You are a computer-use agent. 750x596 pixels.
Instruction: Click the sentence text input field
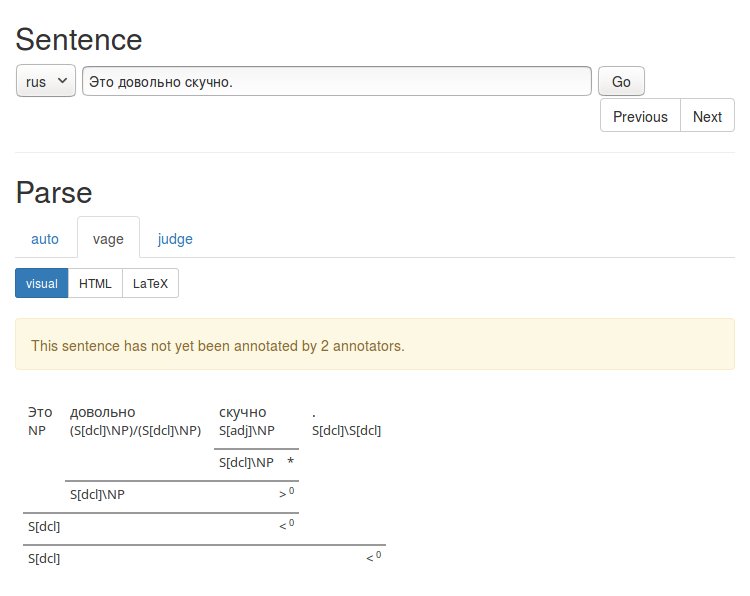click(x=336, y=82)
